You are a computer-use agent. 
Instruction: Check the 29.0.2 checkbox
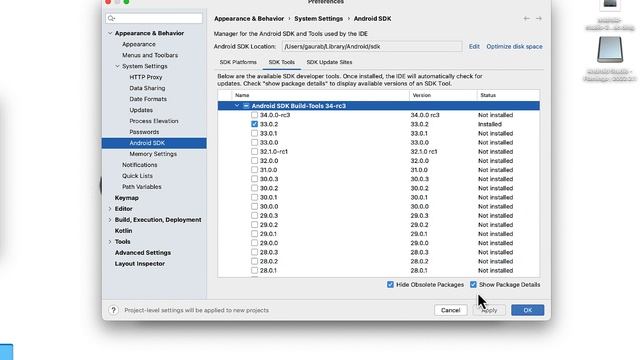(254, 225)
